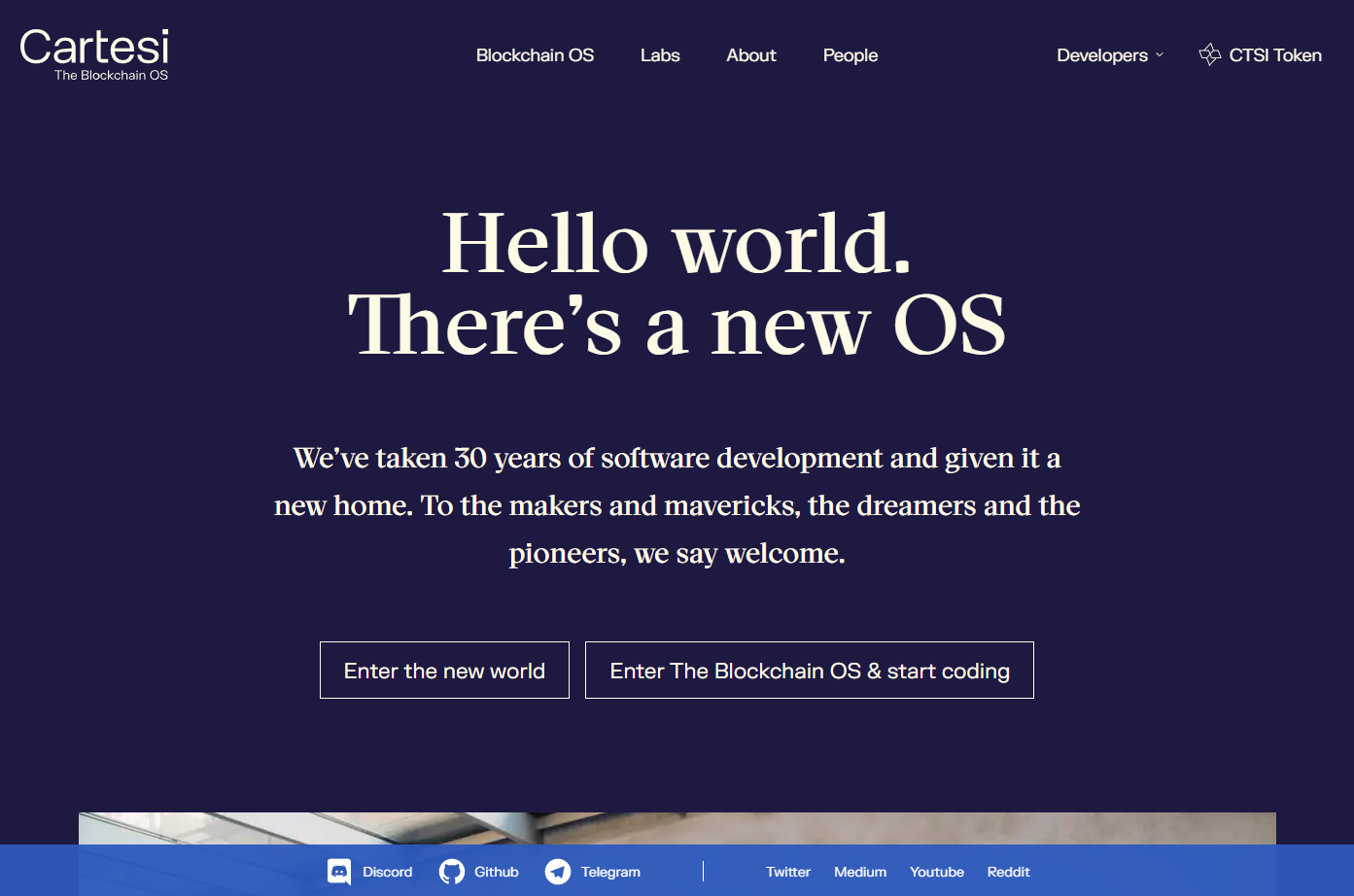The height and width of the screenshot is (896, 1354).
Task: Open the Github text link
Action: [x=497, y=872]
